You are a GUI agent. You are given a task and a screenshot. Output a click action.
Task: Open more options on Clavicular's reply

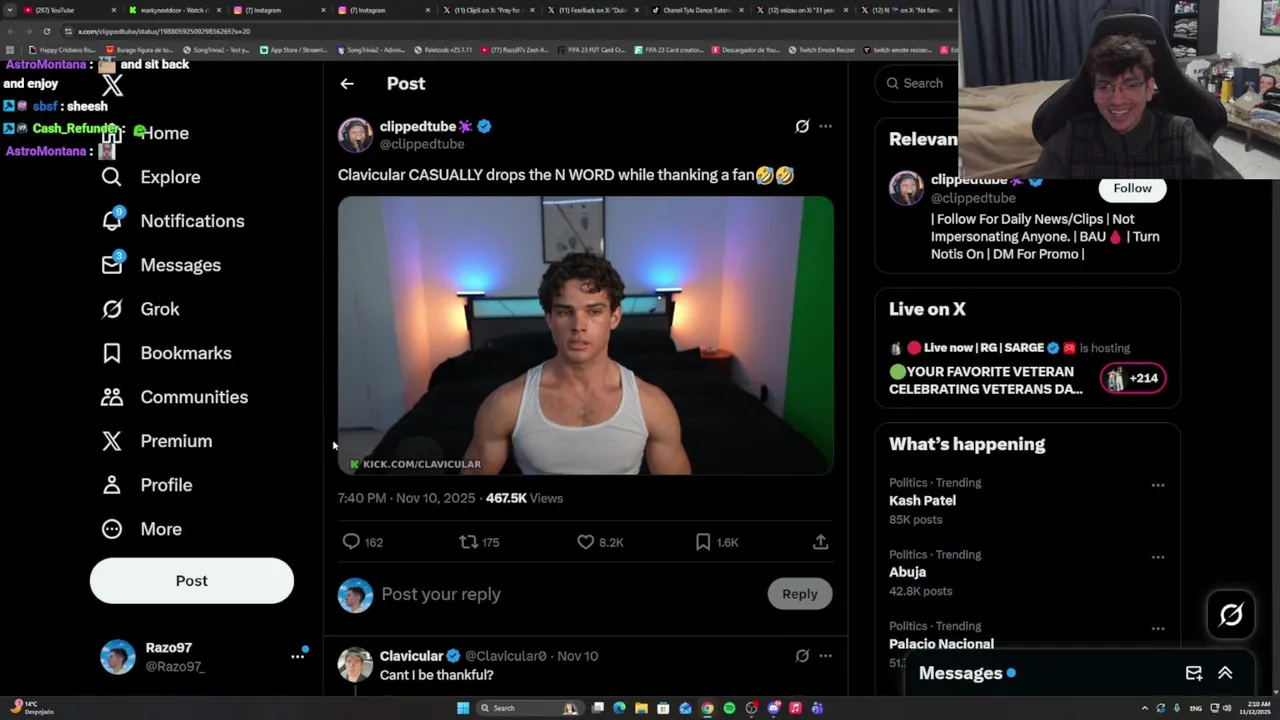[825, 656]
